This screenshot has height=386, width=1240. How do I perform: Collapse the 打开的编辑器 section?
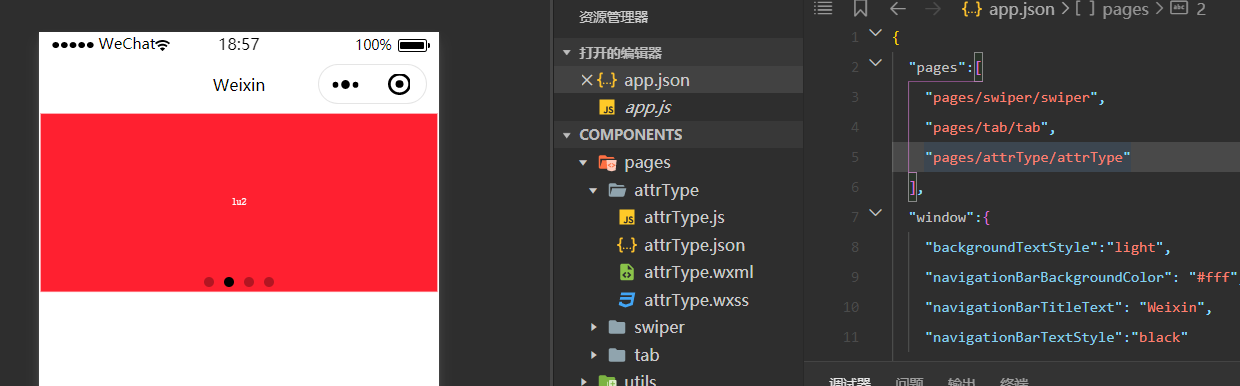(x=567, y=53)
